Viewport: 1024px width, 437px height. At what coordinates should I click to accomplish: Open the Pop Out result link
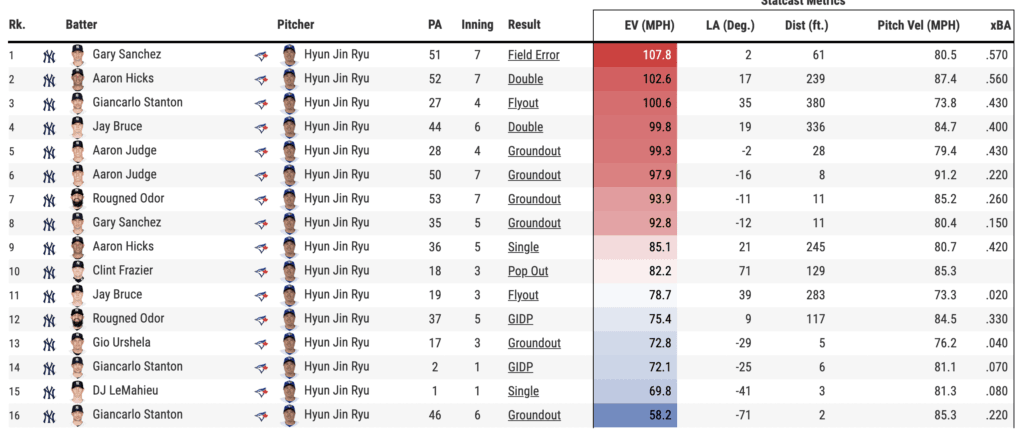[x=527, y=271]
